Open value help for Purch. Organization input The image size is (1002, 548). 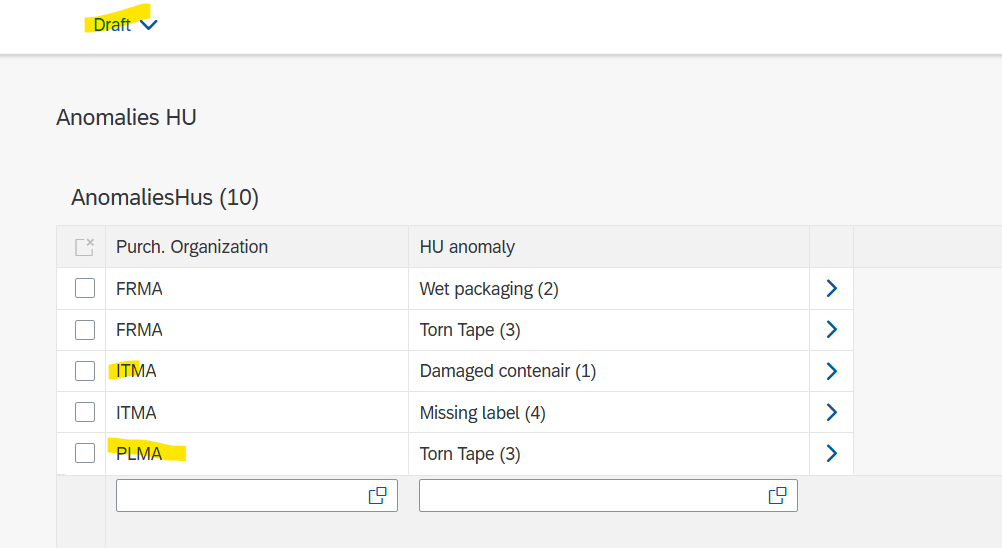tap(378, 496)
